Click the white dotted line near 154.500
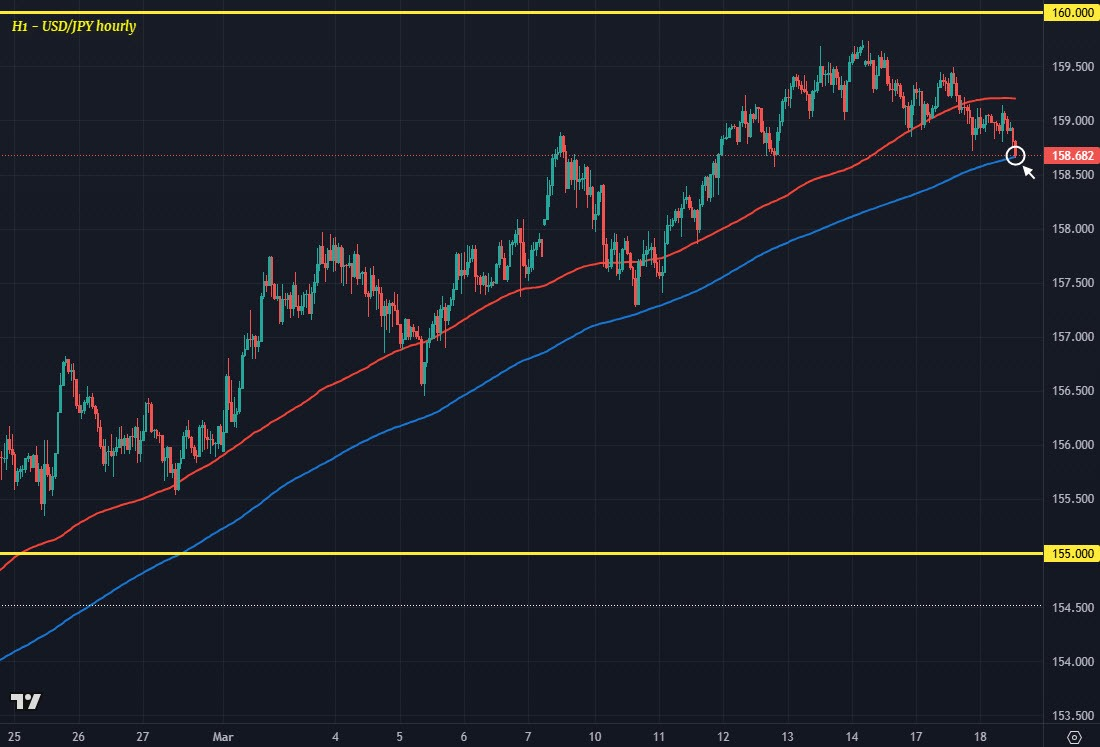Viewport: 1100px width, 747px height. [x=500, y=605]
